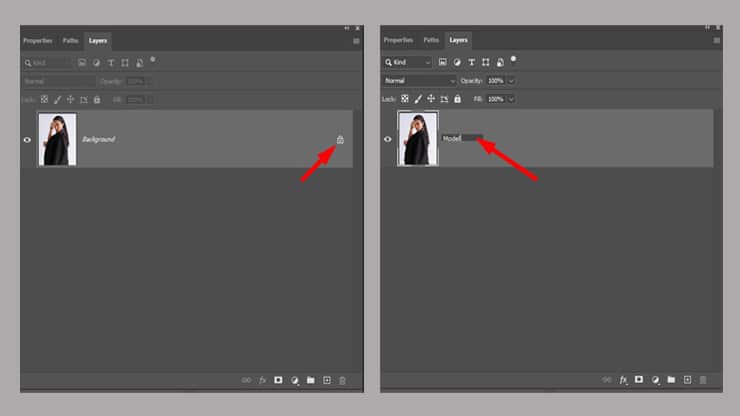Viewport: 740px width, 416px height.
Task: Click the Background layer lock icon
Action: click(x=340, y=139)
